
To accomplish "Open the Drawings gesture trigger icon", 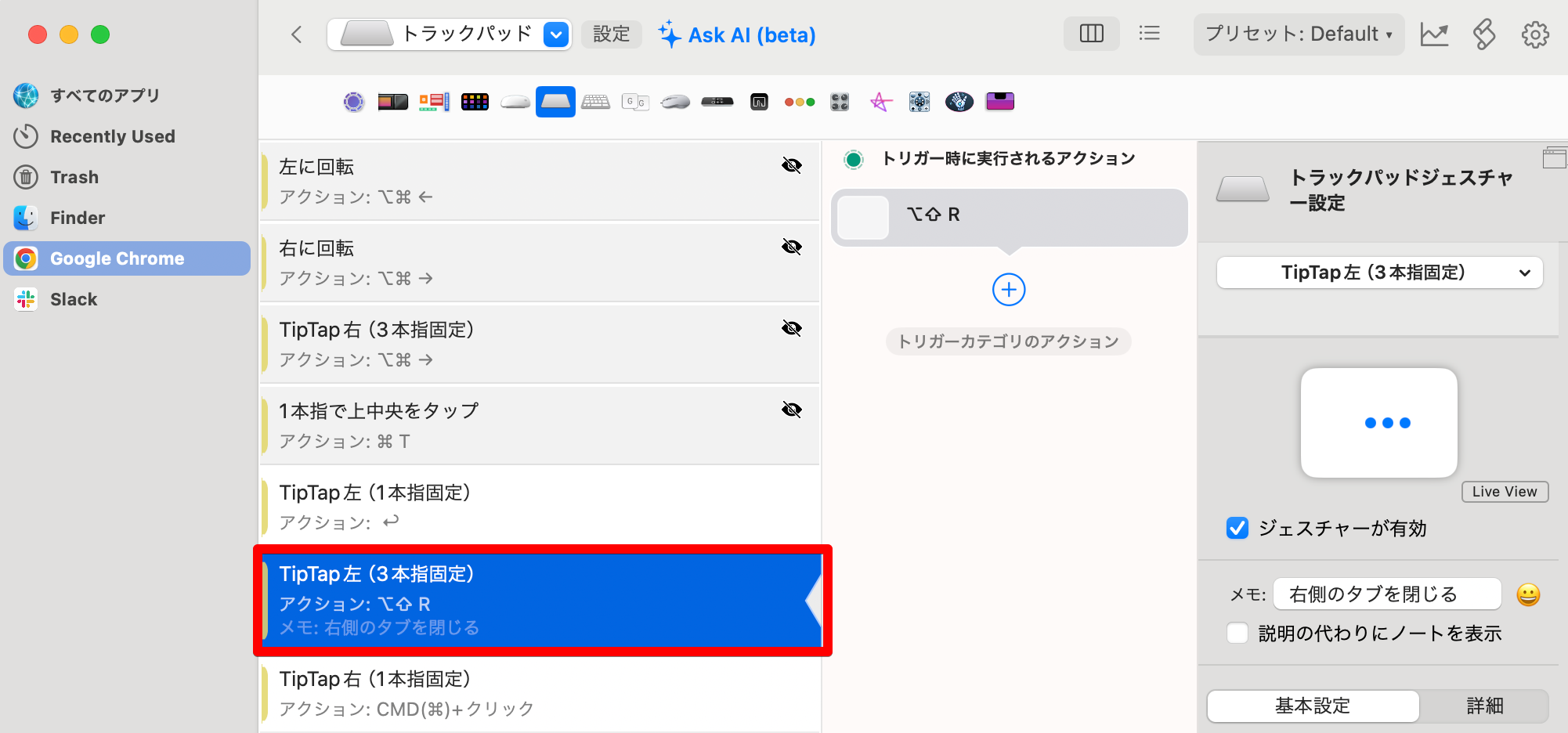I will [880, 102].
